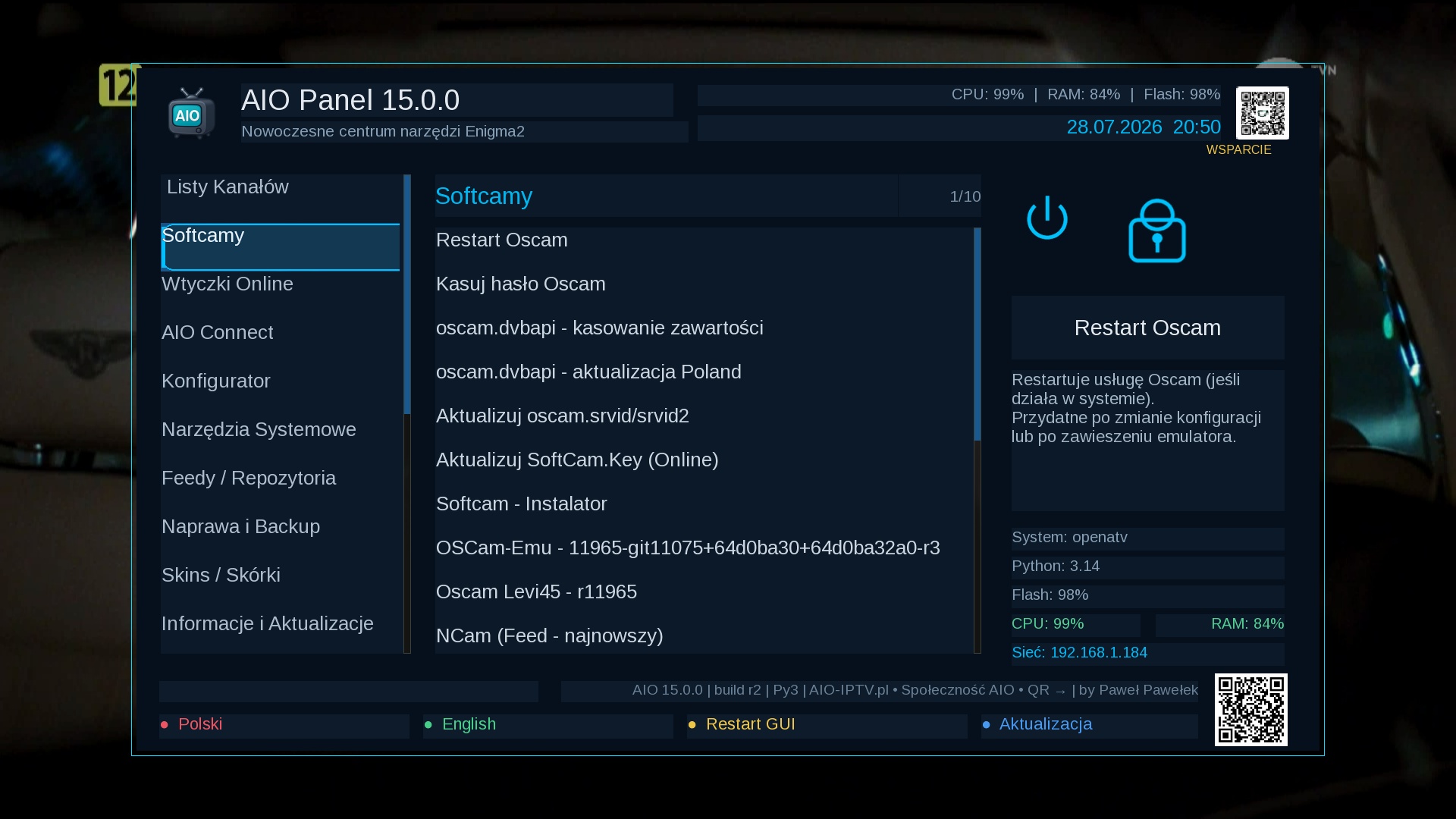The height and width of the screenshot is (819, 1456).
Task: Click WSPARCIE support link
Action: 1238,150
